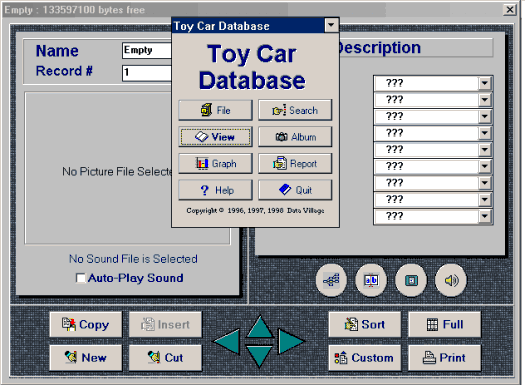Click the Name field containing 'Empty'

pyautogui.click(x=147, y=50)
